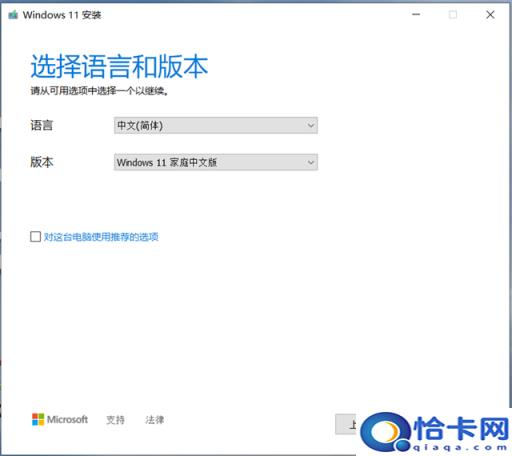Open the 支持 support link

point(115,420)
